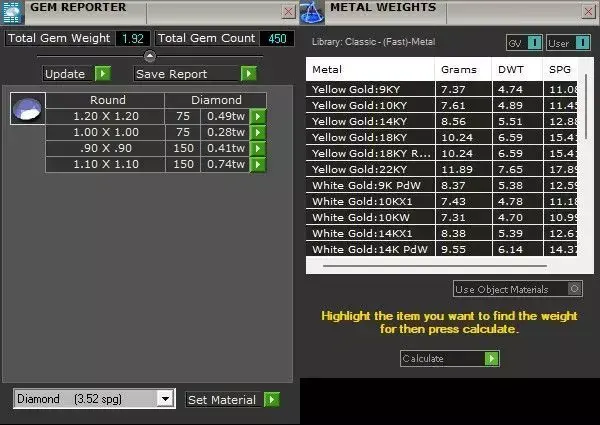Click the Update button
The height and width of the screenshot is (425, 600).
pyautogui.click(x=77, y=73)
